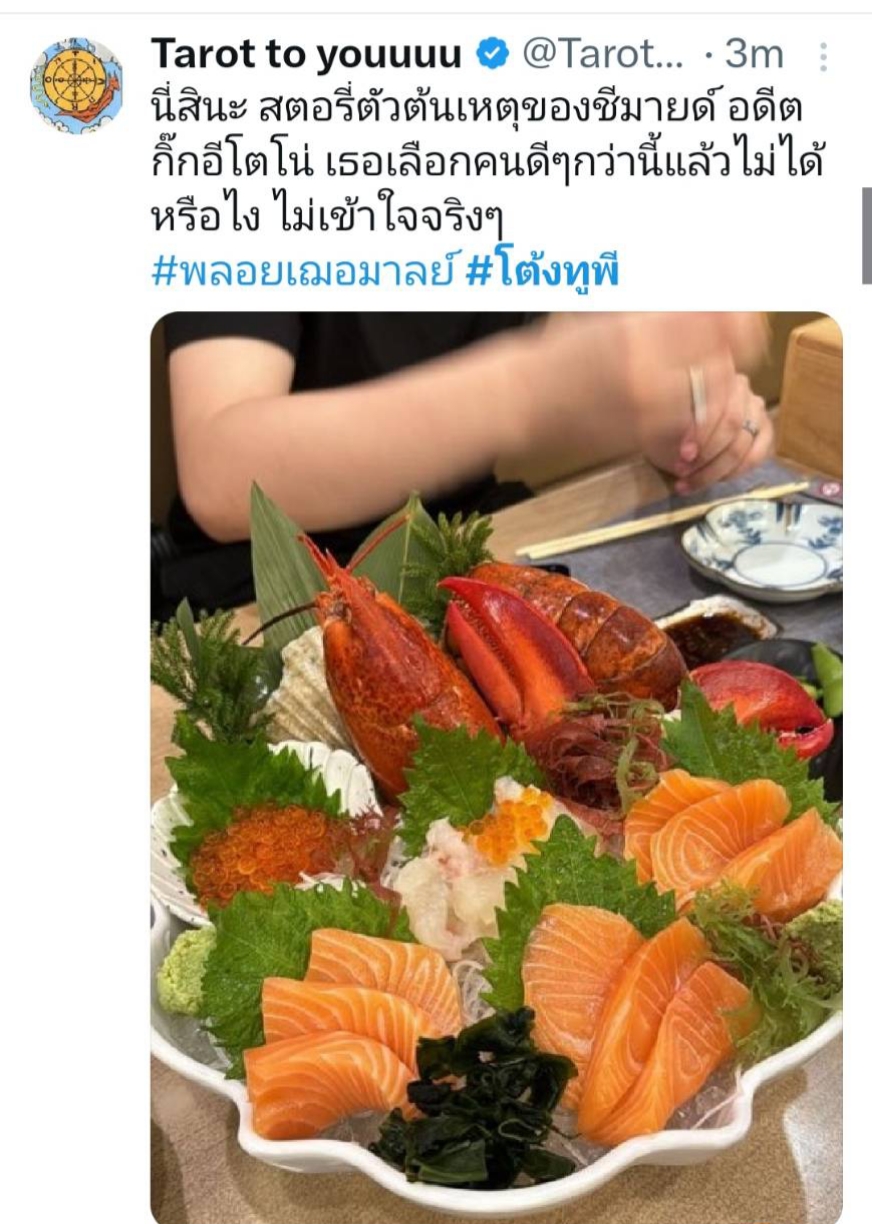Click the Tarot to youuuu display name
The height and width of the screenshot is (1224, 872).
coord(306,55)
